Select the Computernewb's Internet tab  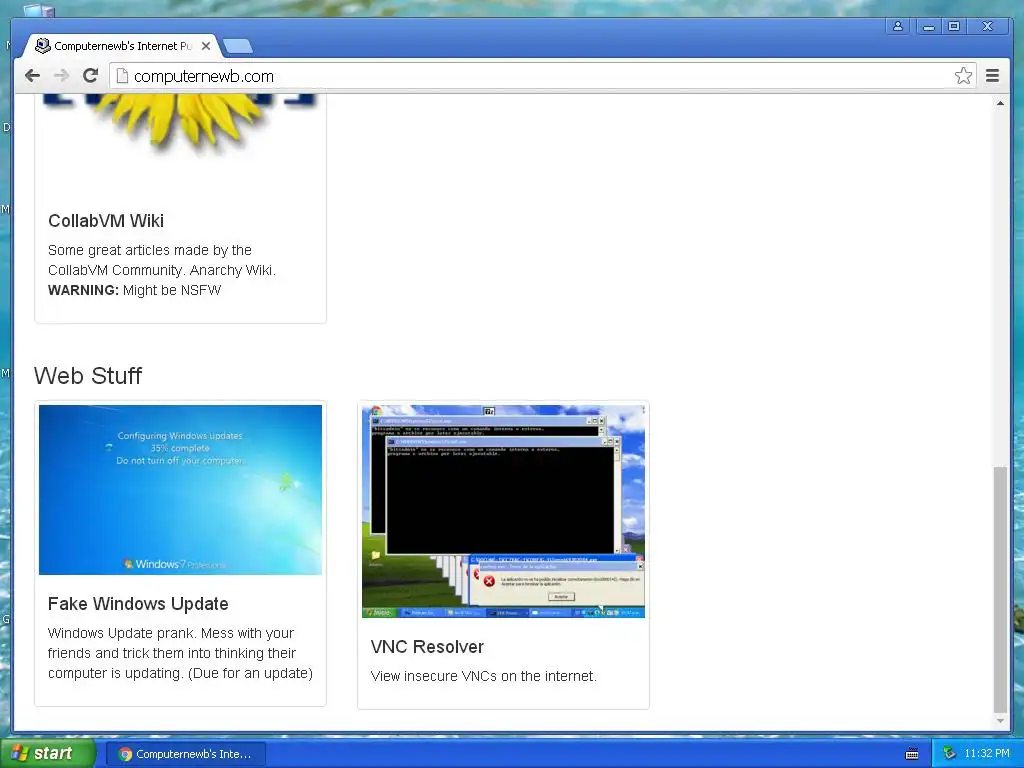pyautogui.click(x=123, y=46)
